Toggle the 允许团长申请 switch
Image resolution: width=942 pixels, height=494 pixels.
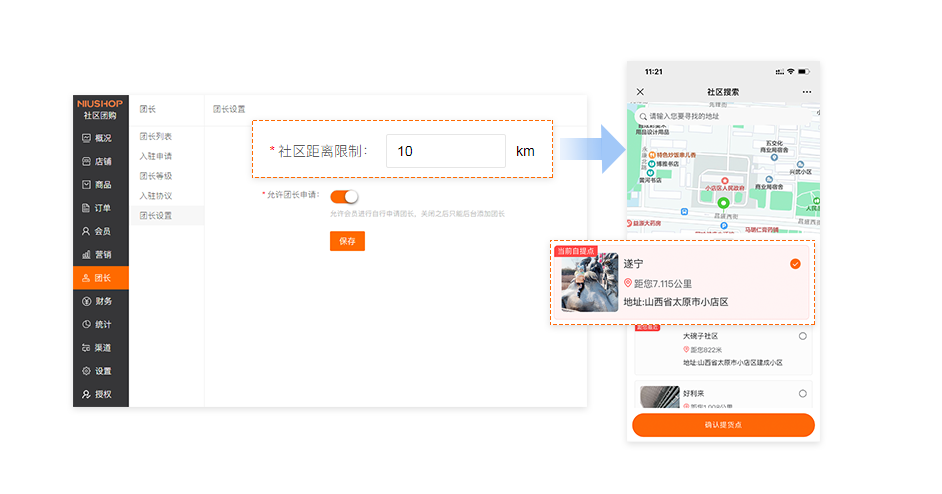tap(344, 197)
